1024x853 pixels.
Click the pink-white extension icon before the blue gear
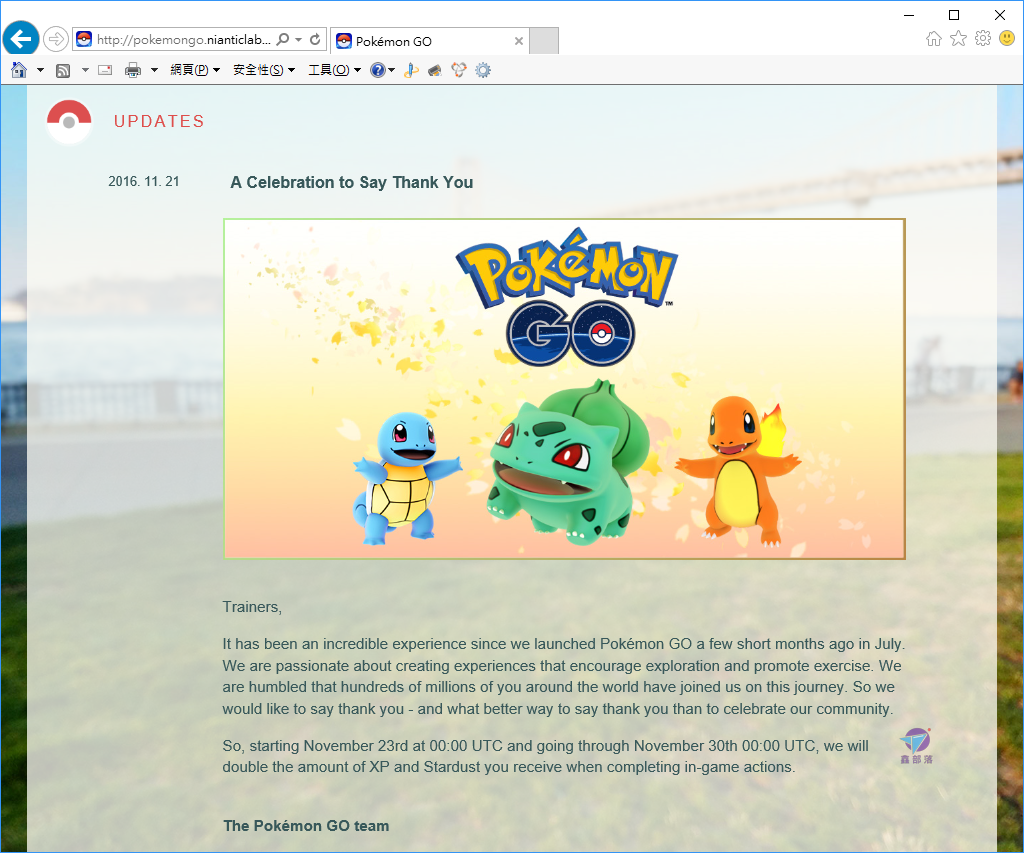coord(458,70)
